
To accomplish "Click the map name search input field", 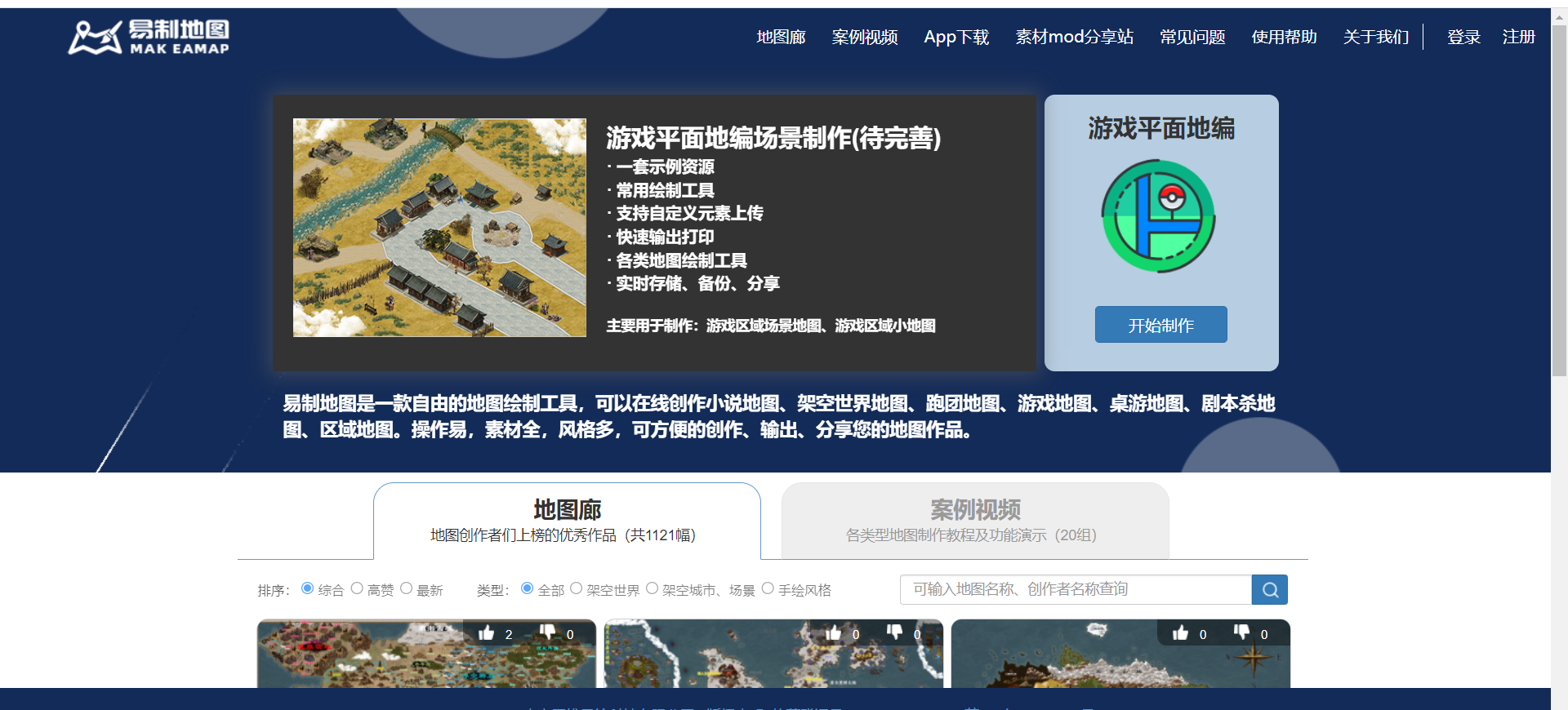I will 1076,589.
